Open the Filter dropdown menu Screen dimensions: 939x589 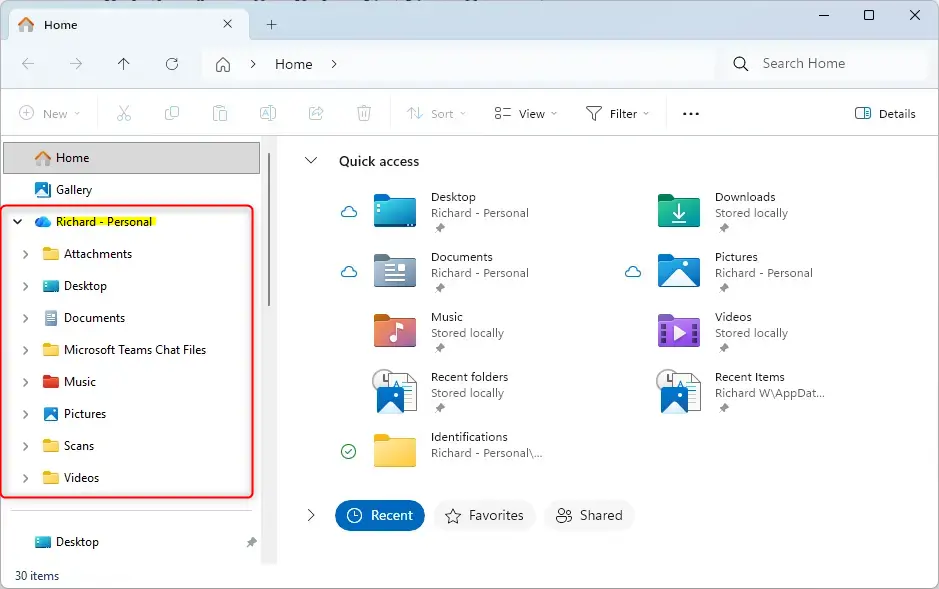[x=617, y=113]
